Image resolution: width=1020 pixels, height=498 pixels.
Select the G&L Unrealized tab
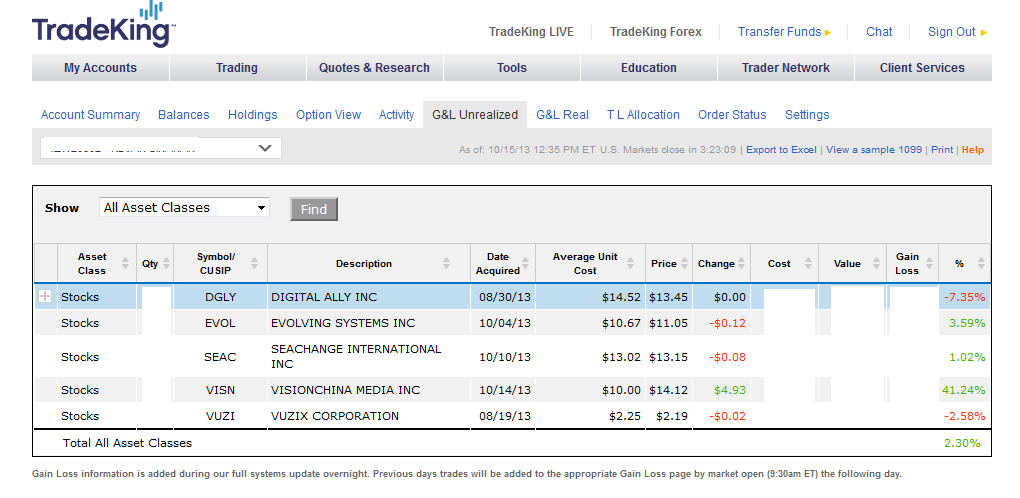tap(475, 114)
